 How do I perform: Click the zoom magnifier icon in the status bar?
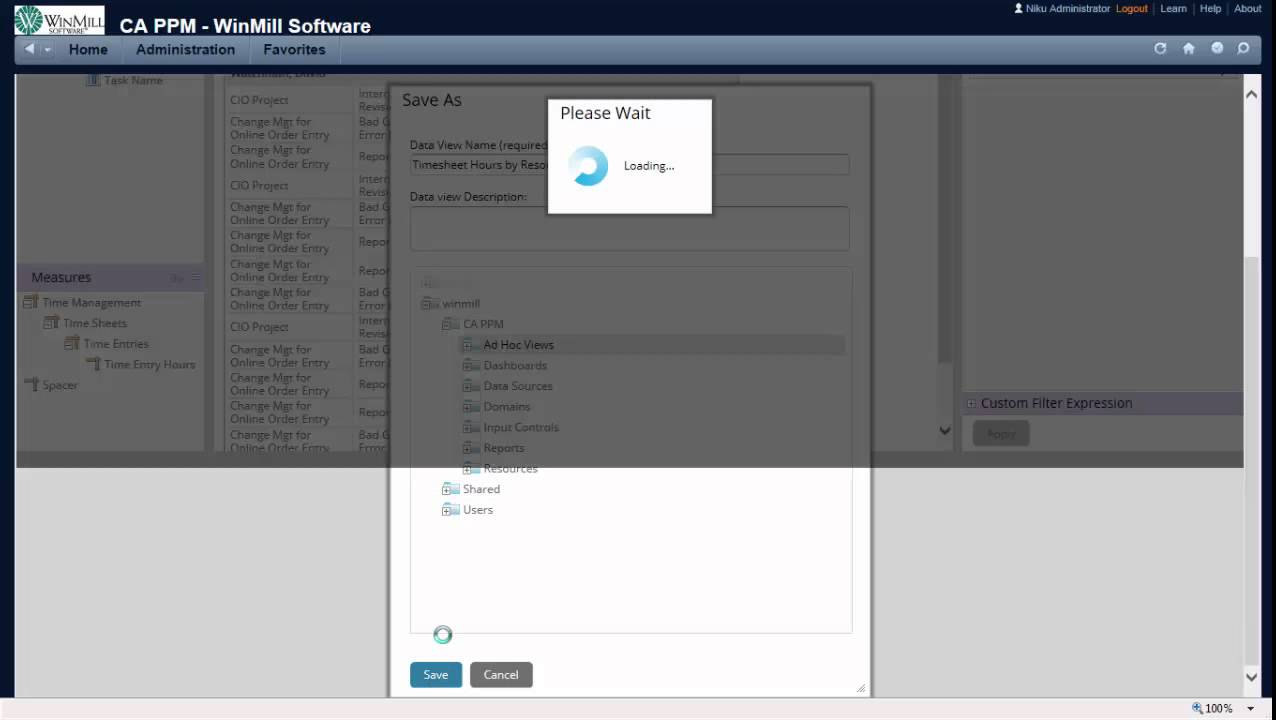coord(1198,708)
